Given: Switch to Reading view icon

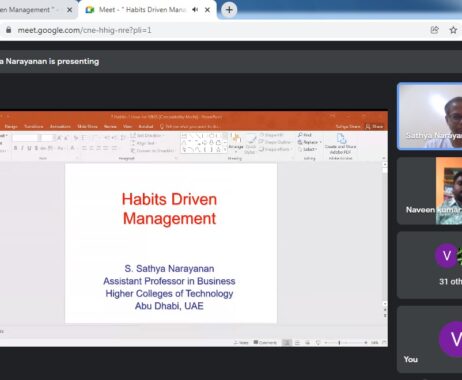Looking at the screenshot, I should tap(307, 343).
